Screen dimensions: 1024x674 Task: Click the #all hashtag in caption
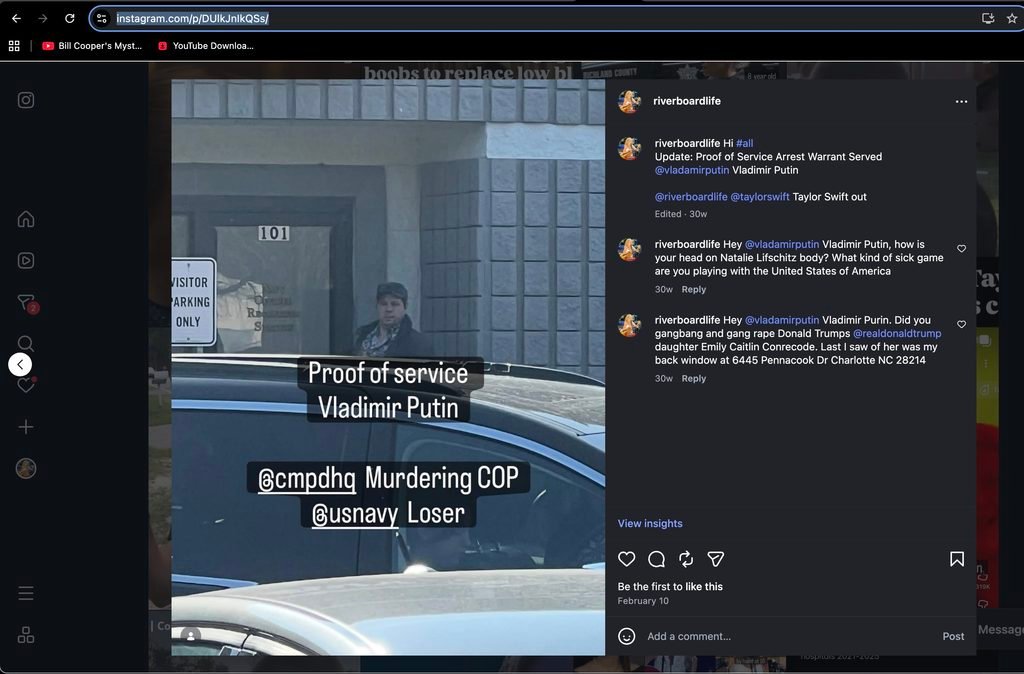pyautogui.click(x=744, y=143)
